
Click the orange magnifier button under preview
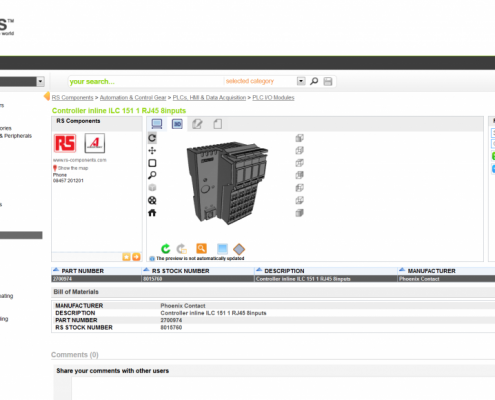click(201, 248)
